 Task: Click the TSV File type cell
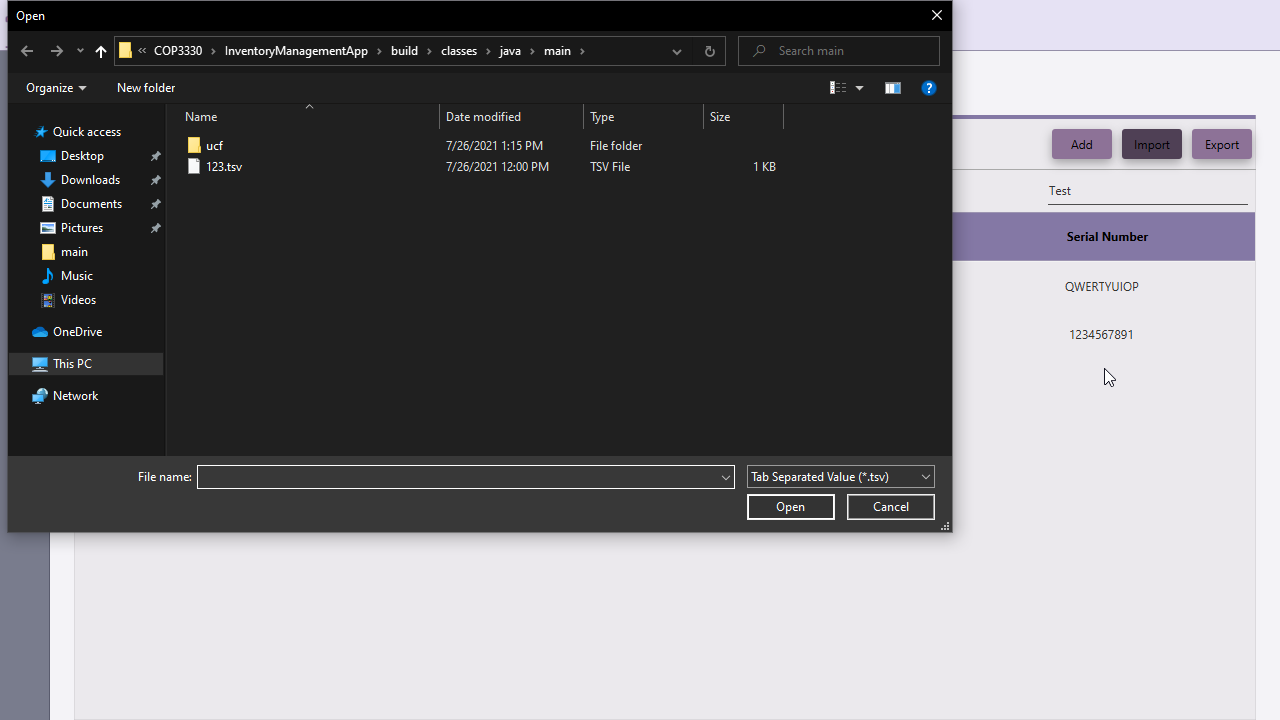point(610,167)
